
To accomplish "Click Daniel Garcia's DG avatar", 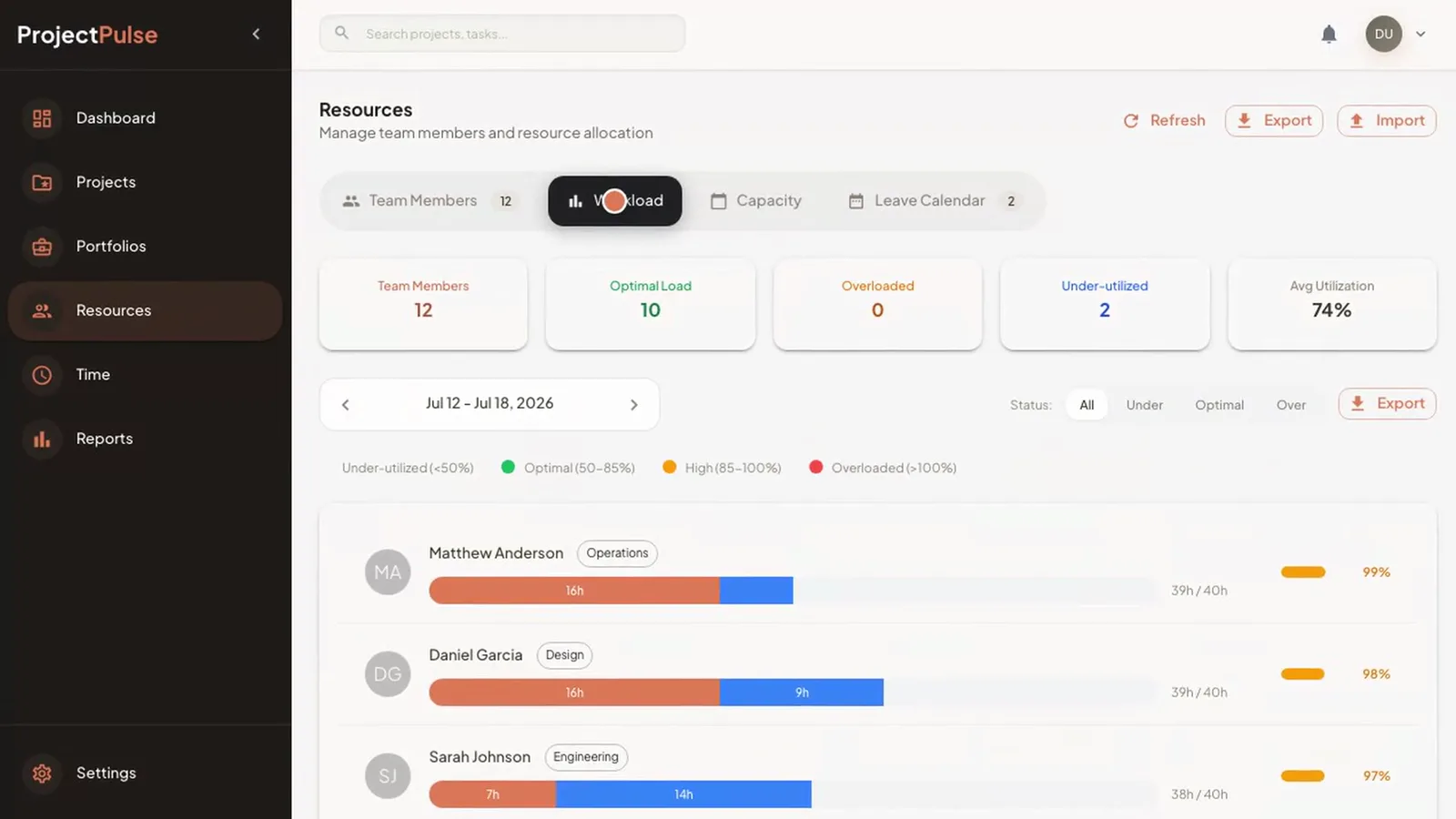I will click(388, 674).
